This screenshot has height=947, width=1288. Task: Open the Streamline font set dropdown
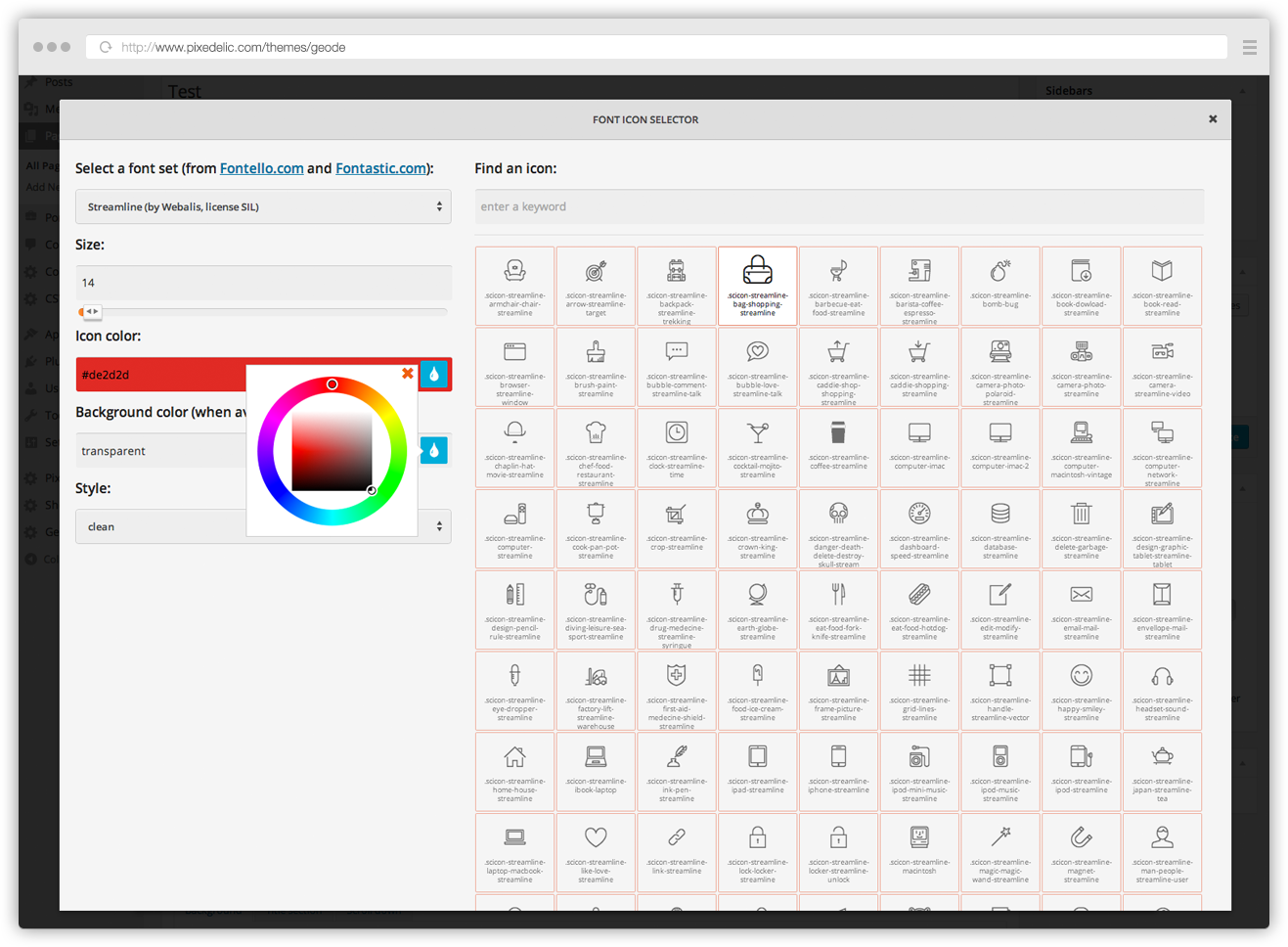(x=263, y=206)
